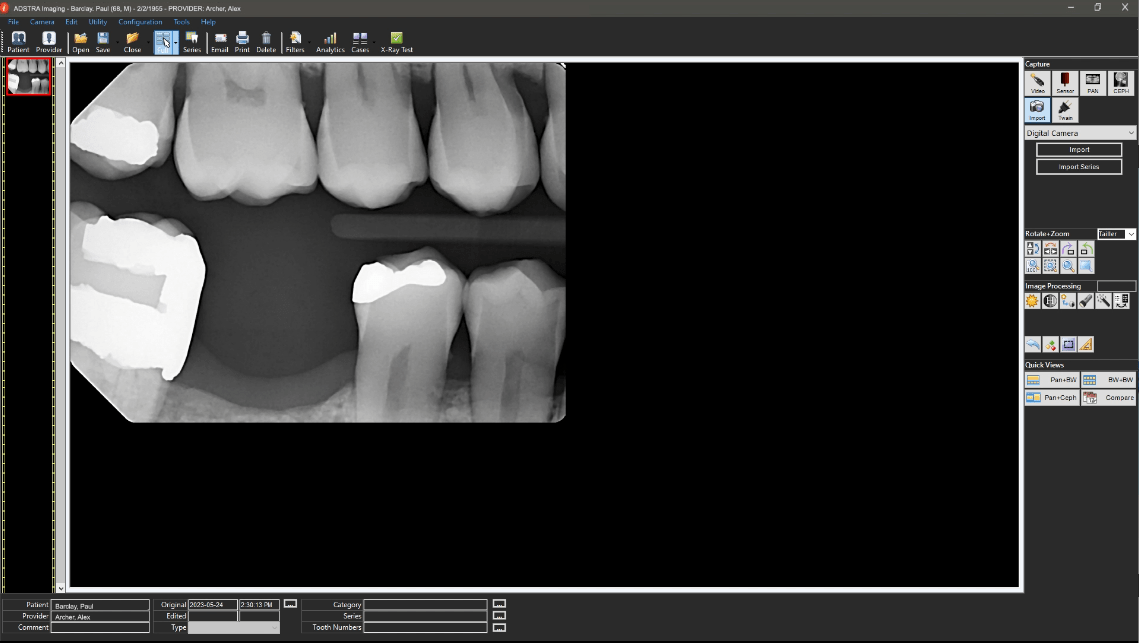Click the Close folder toolbar icon
Screen dimensions: 1139x643
131,42
